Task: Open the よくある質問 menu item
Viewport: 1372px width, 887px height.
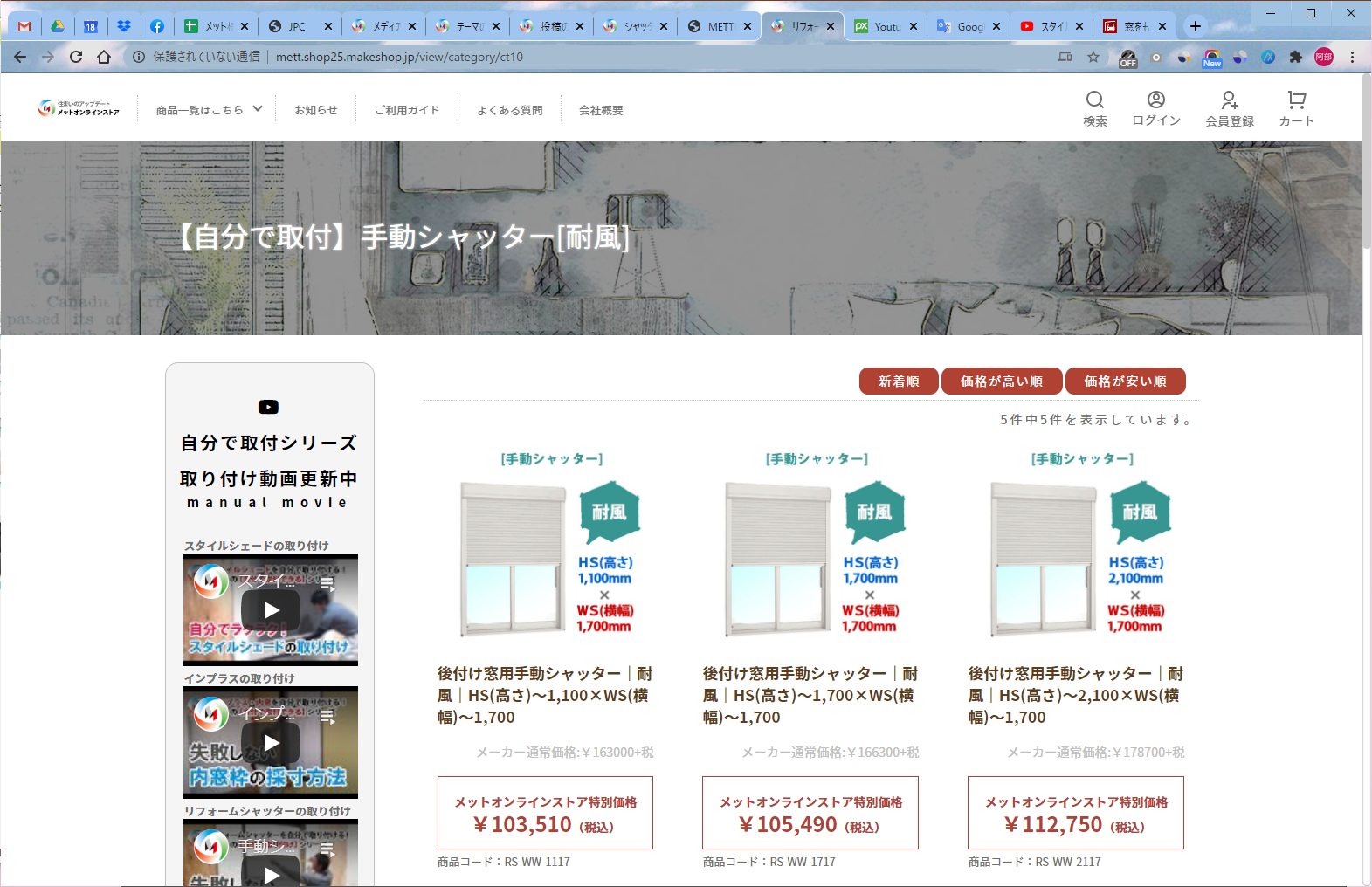Action: [509, 110]
